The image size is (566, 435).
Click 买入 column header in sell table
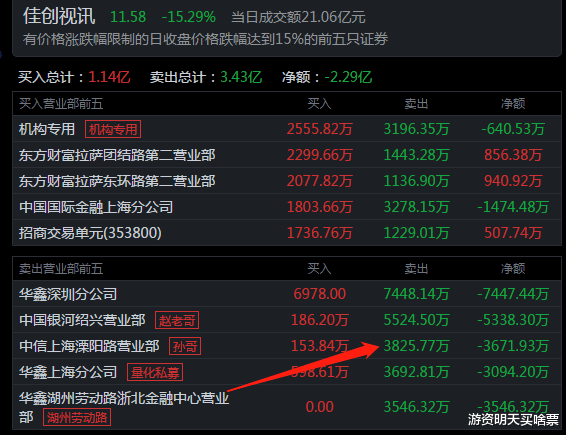point(319,269)
